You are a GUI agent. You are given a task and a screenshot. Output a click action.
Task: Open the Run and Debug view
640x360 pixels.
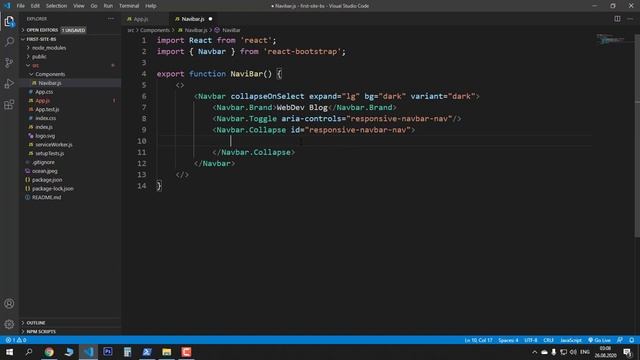(9, 84)
